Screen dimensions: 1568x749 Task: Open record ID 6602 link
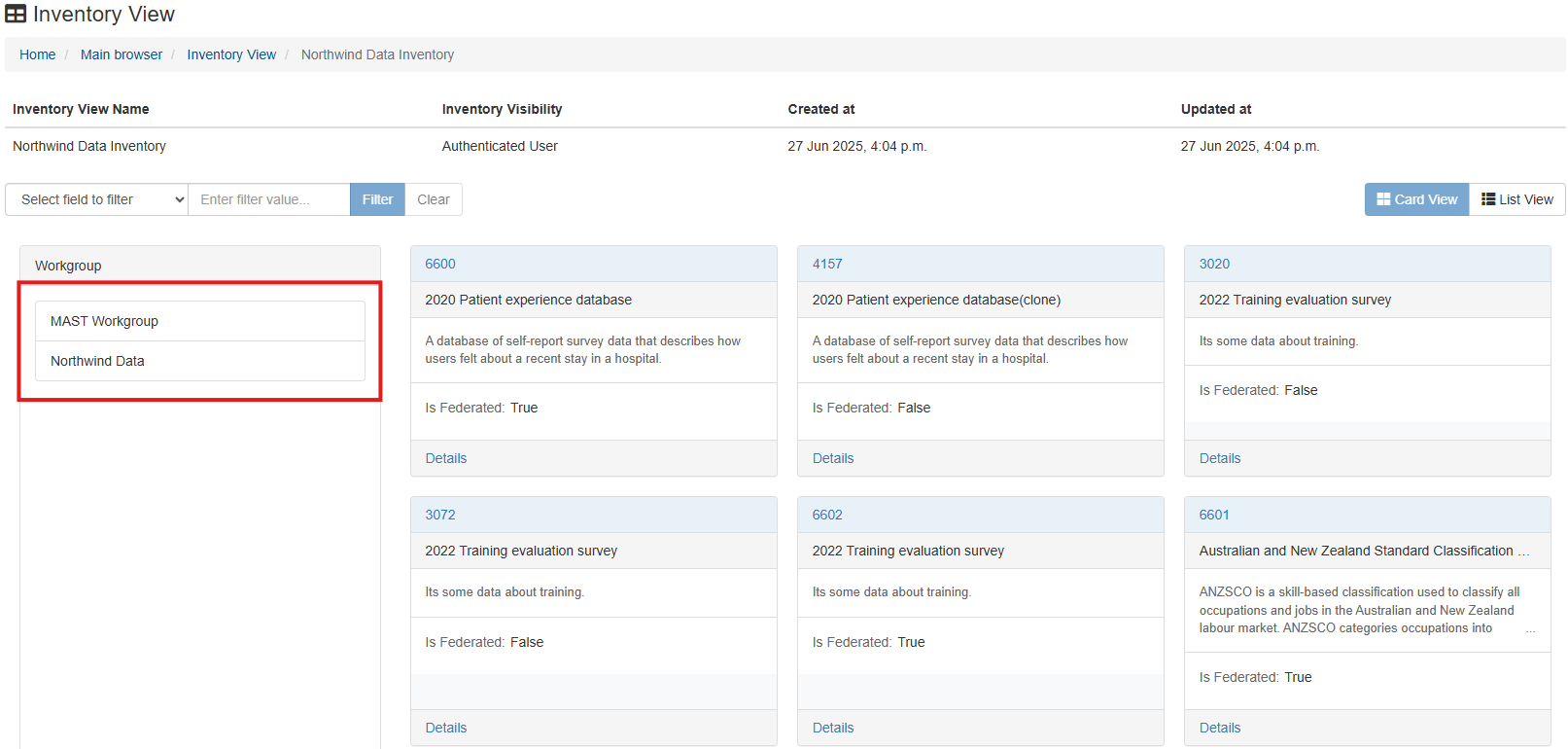click(827, 515)
